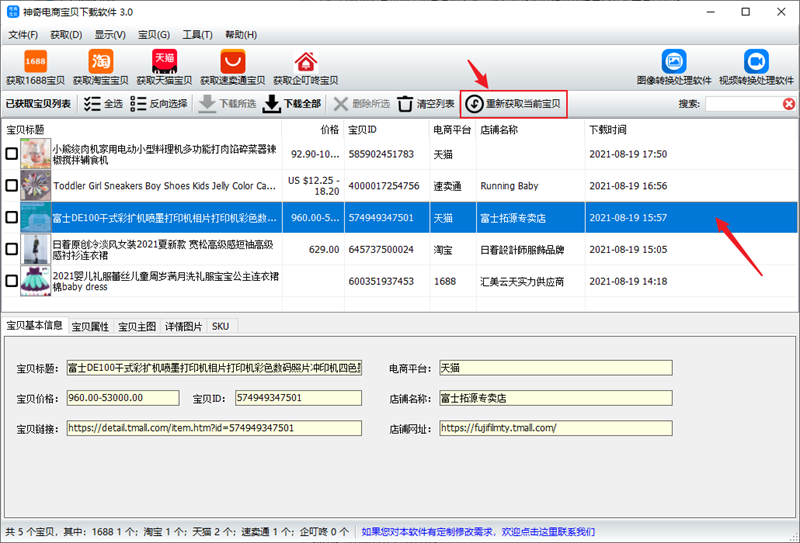This screenshot has height=543, width=800.
Task: Sort by the 下载时间 column header
Action: 691,130
